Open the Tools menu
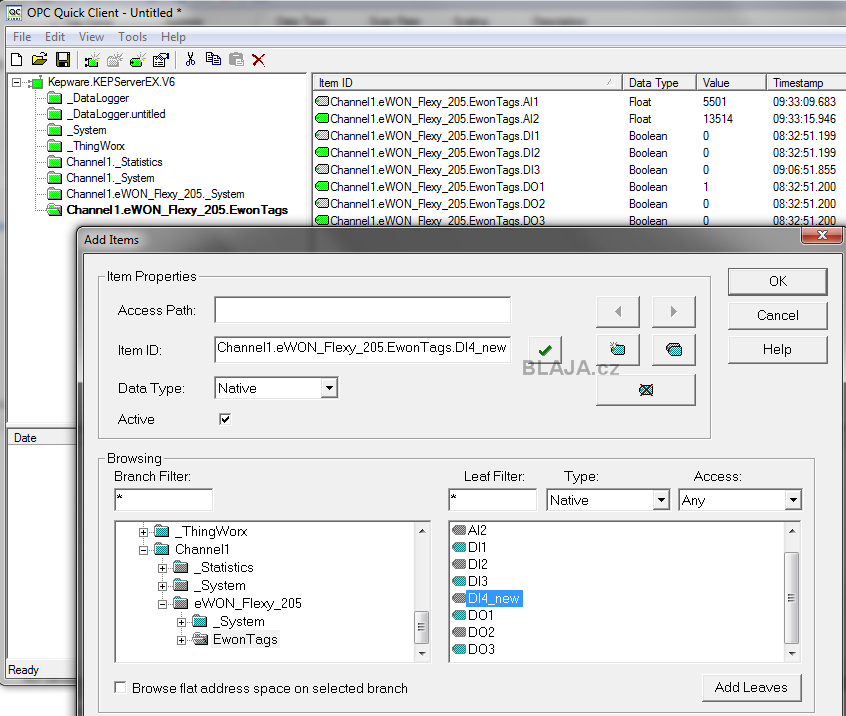The image size is (846, 716). tap(133, 37)
